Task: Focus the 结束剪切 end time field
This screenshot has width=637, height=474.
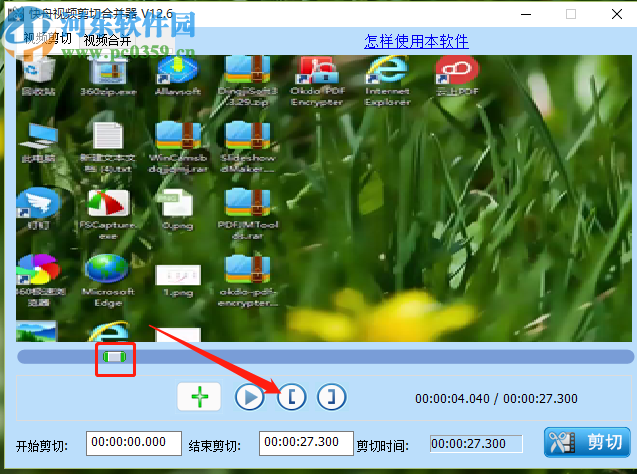Action: point(306,443)
